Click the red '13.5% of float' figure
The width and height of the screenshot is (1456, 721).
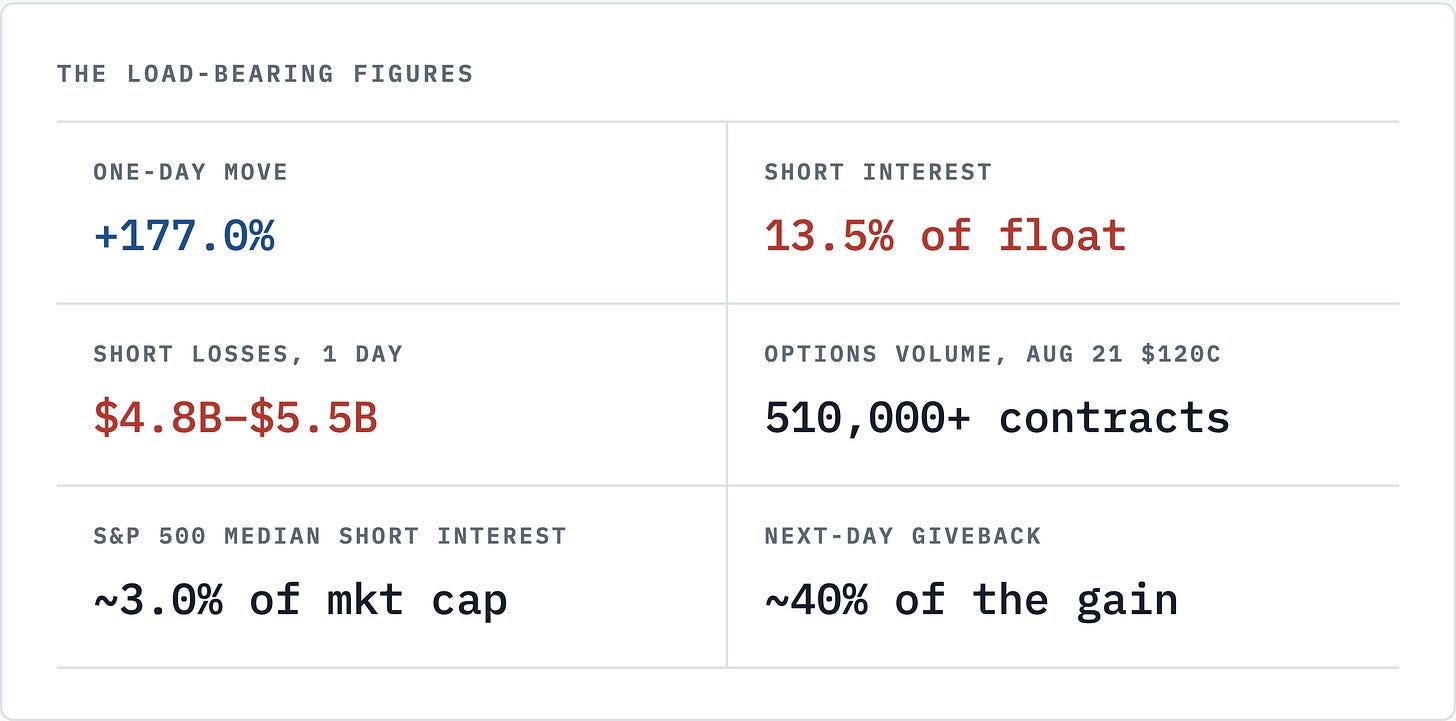tap(946, 236)
